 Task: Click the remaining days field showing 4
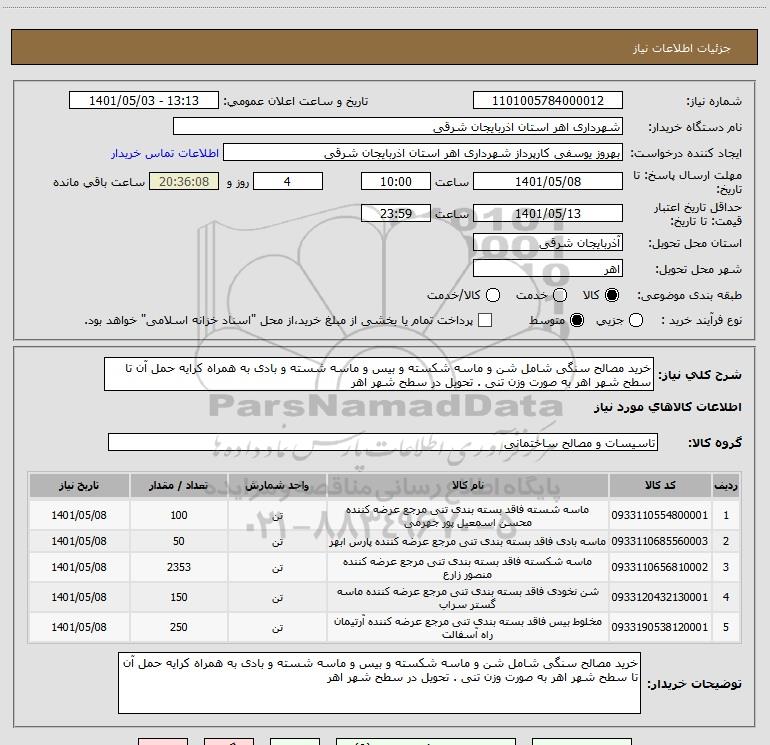[x=288, y=181]
